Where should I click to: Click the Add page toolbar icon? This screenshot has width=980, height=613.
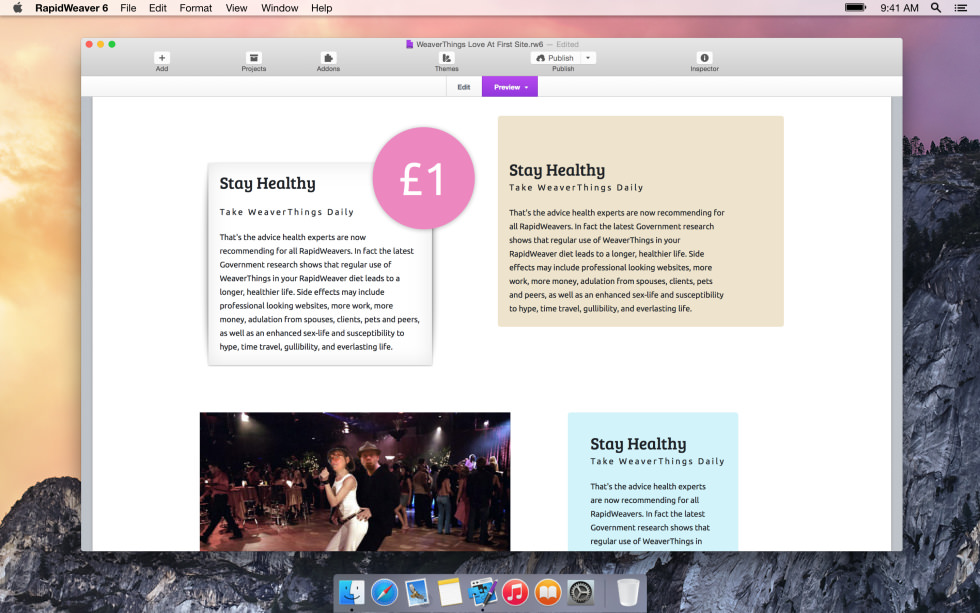[x=162, y=58]
